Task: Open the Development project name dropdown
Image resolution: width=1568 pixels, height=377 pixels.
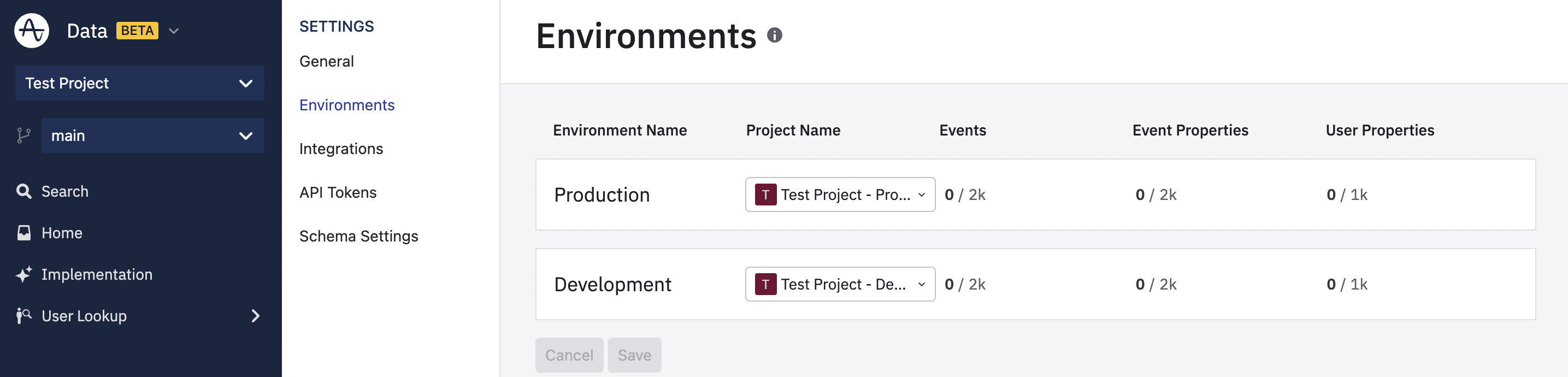Action: point(839,285)
